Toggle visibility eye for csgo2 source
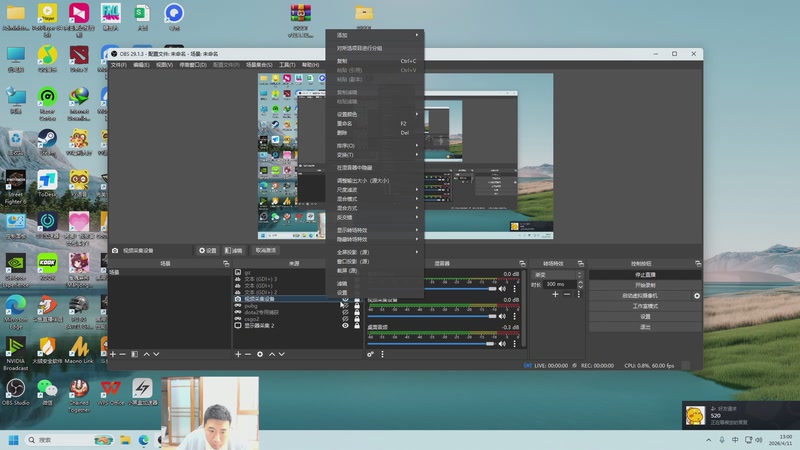800x450 pixels. coord(345,319)
